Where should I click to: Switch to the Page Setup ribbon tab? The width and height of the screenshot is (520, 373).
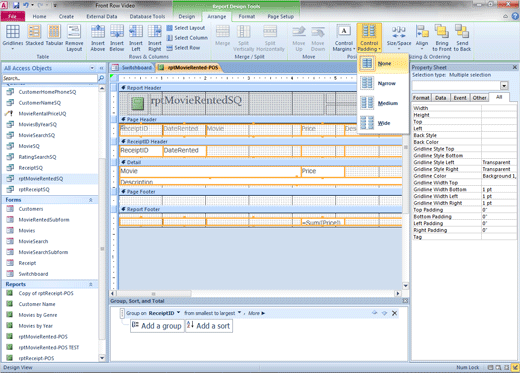pos(281,16)
